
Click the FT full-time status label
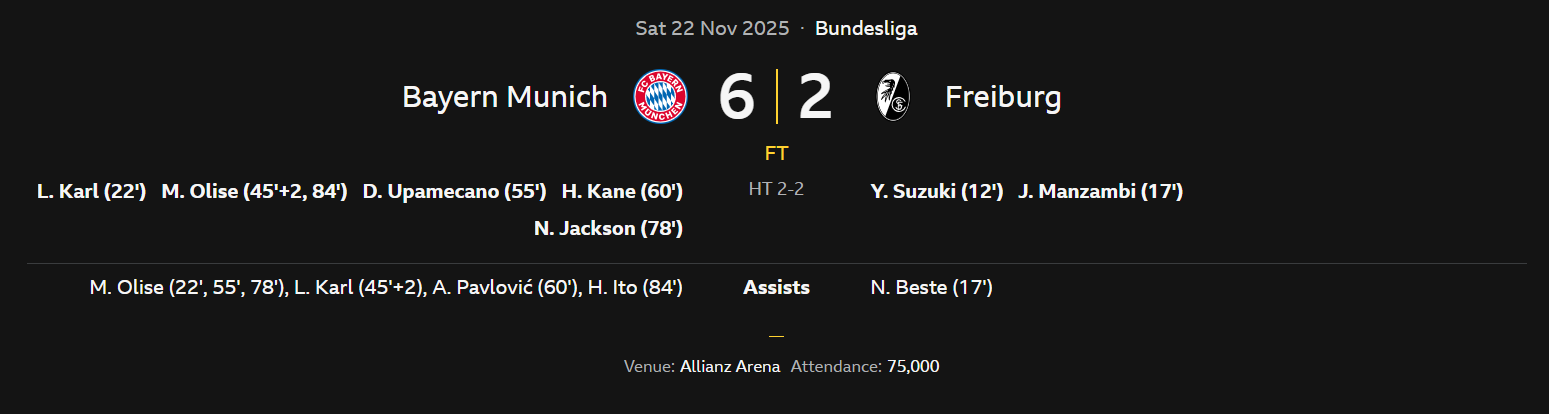776,154
